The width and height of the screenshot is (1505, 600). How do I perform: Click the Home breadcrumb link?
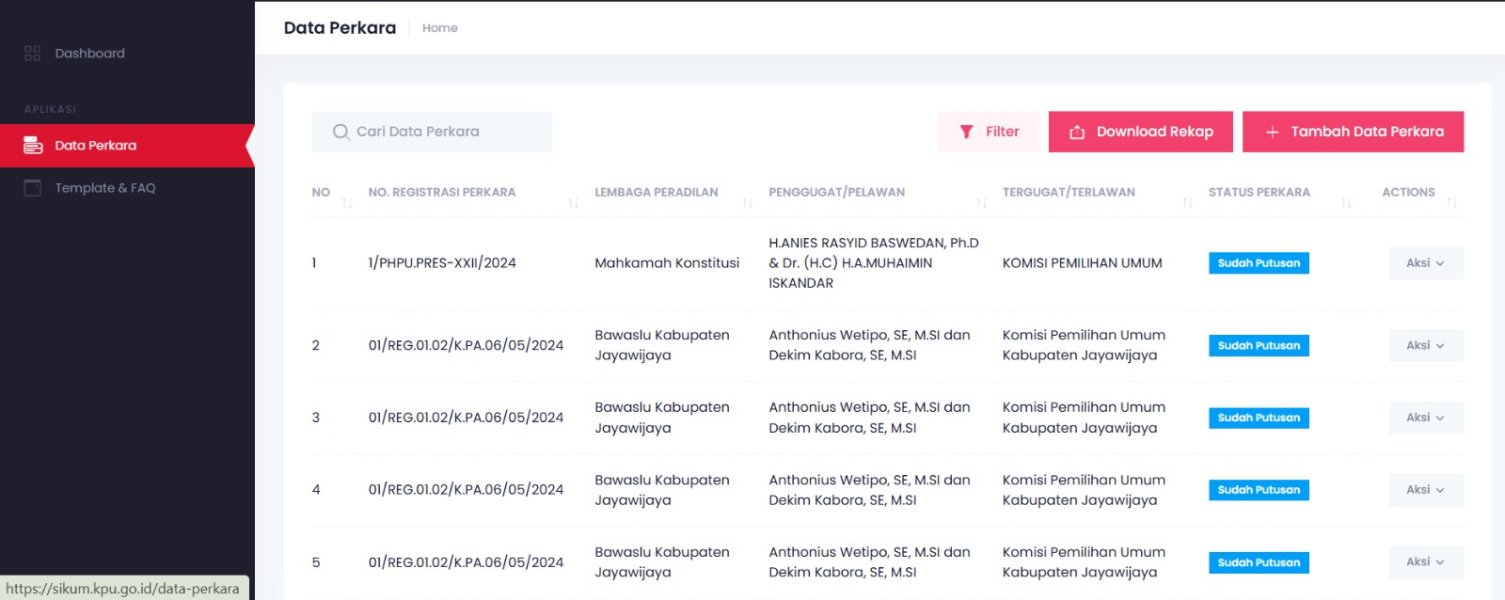[439, 28]
